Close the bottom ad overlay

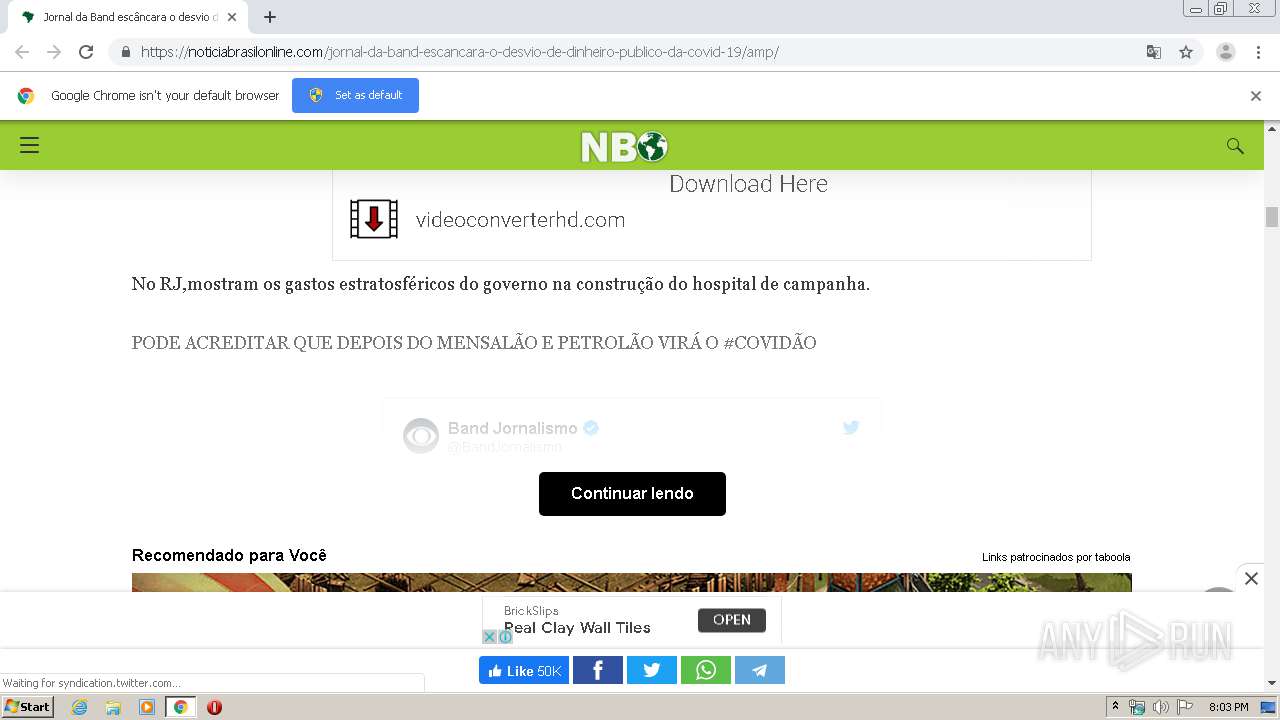point(1251,578)
